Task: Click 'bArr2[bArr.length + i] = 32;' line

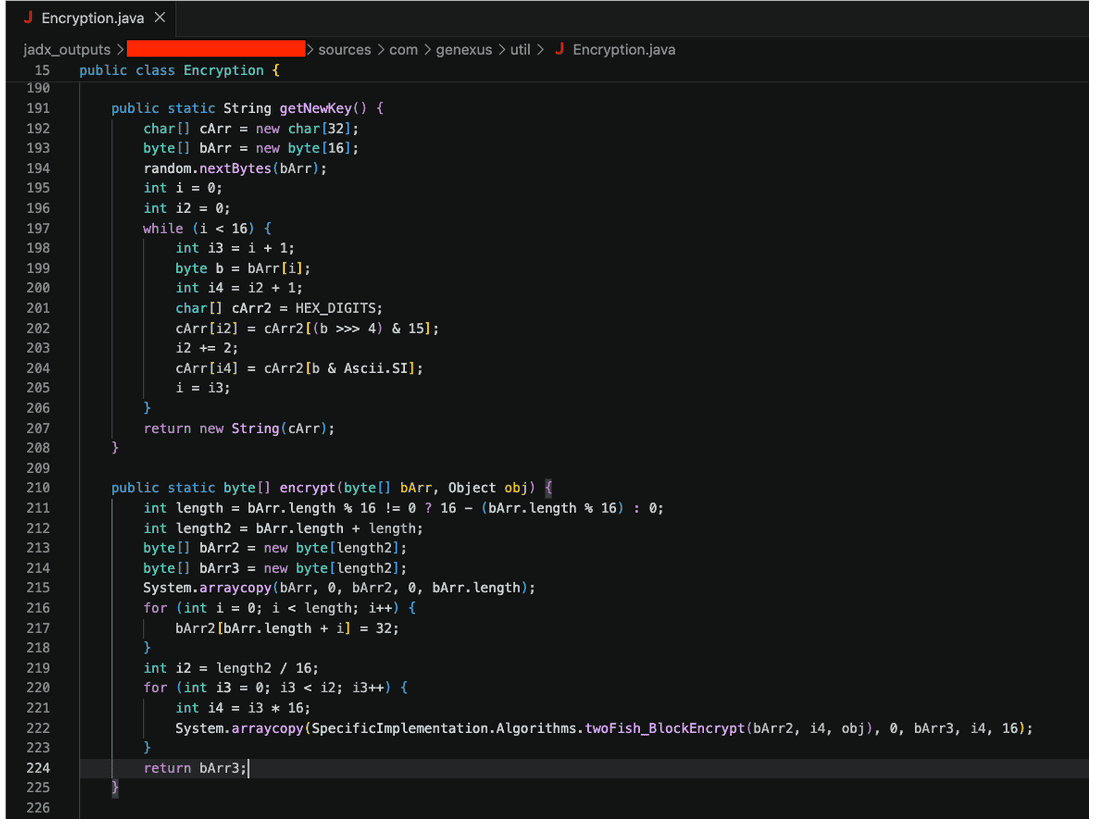Action: (287, 628)
